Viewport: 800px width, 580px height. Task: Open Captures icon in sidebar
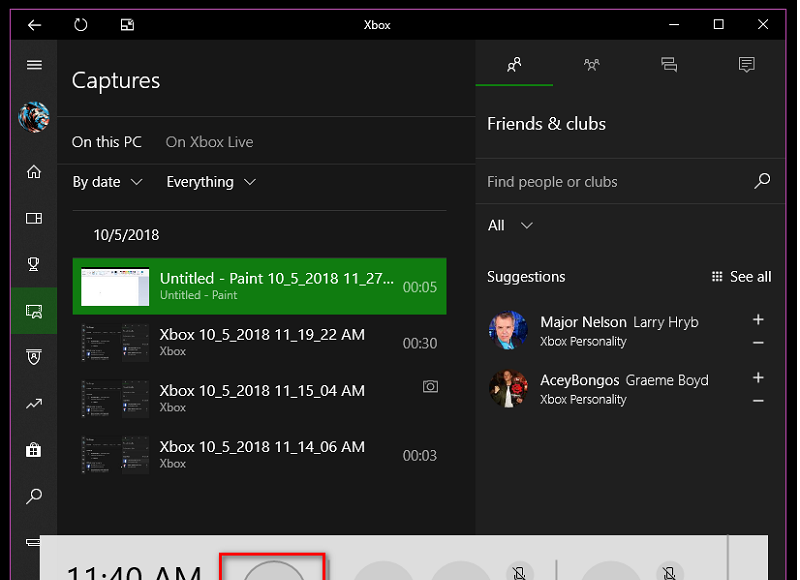[x=34, y=311]
